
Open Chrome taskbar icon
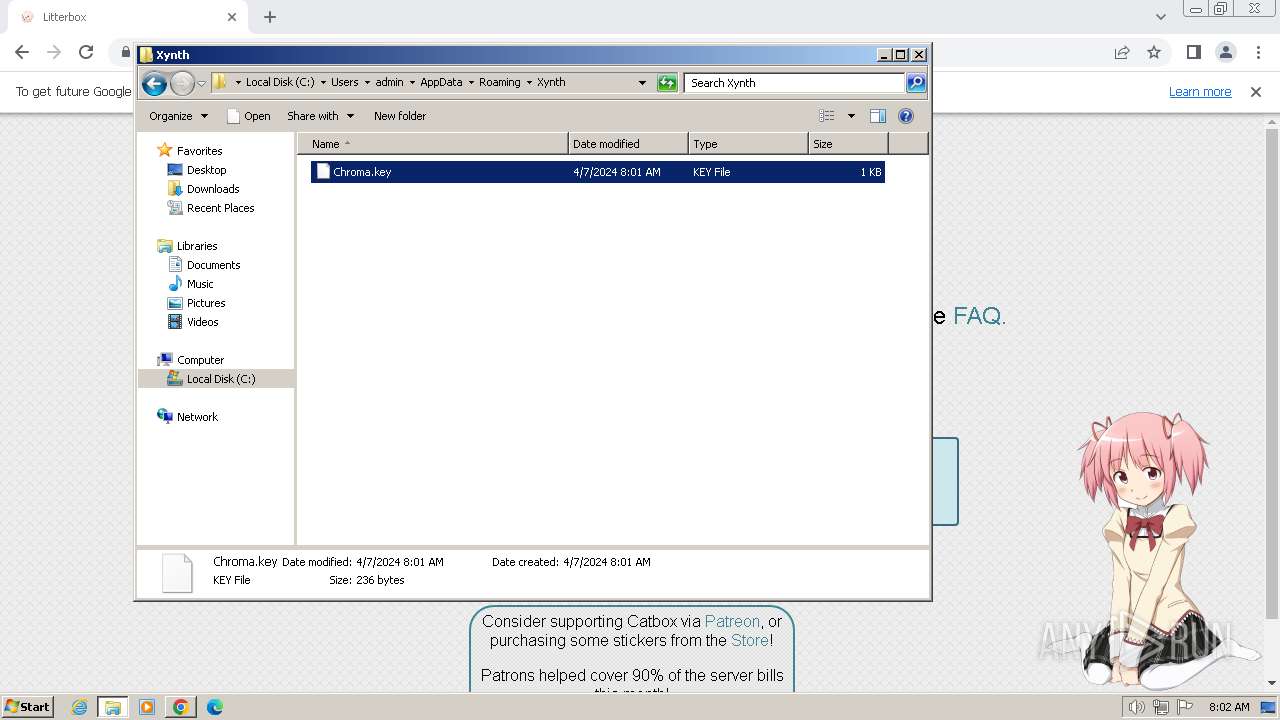click(x=181, y=707)
